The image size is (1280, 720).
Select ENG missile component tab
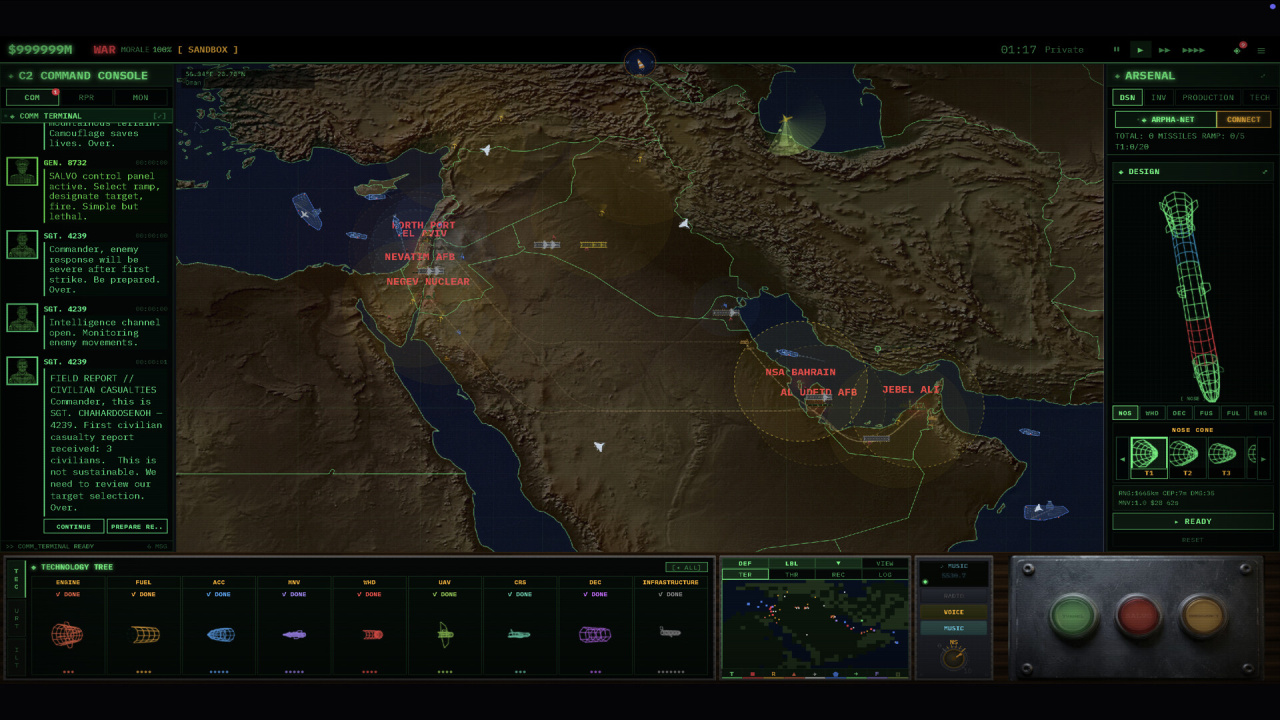(1260, 413)
